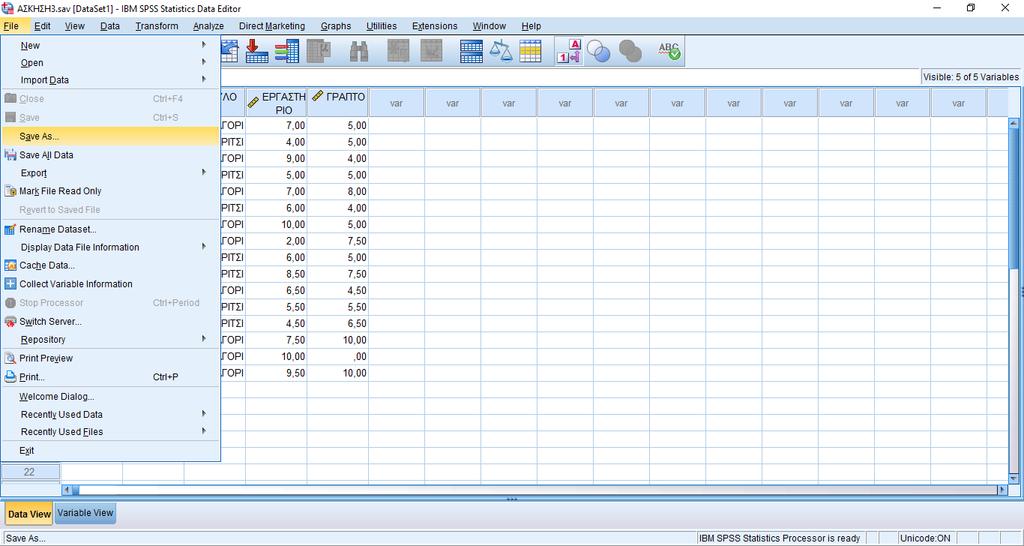This screenshot has width=1024, height=546.
Task: Open Find with the binoculars icon
Action: (359, 51)
